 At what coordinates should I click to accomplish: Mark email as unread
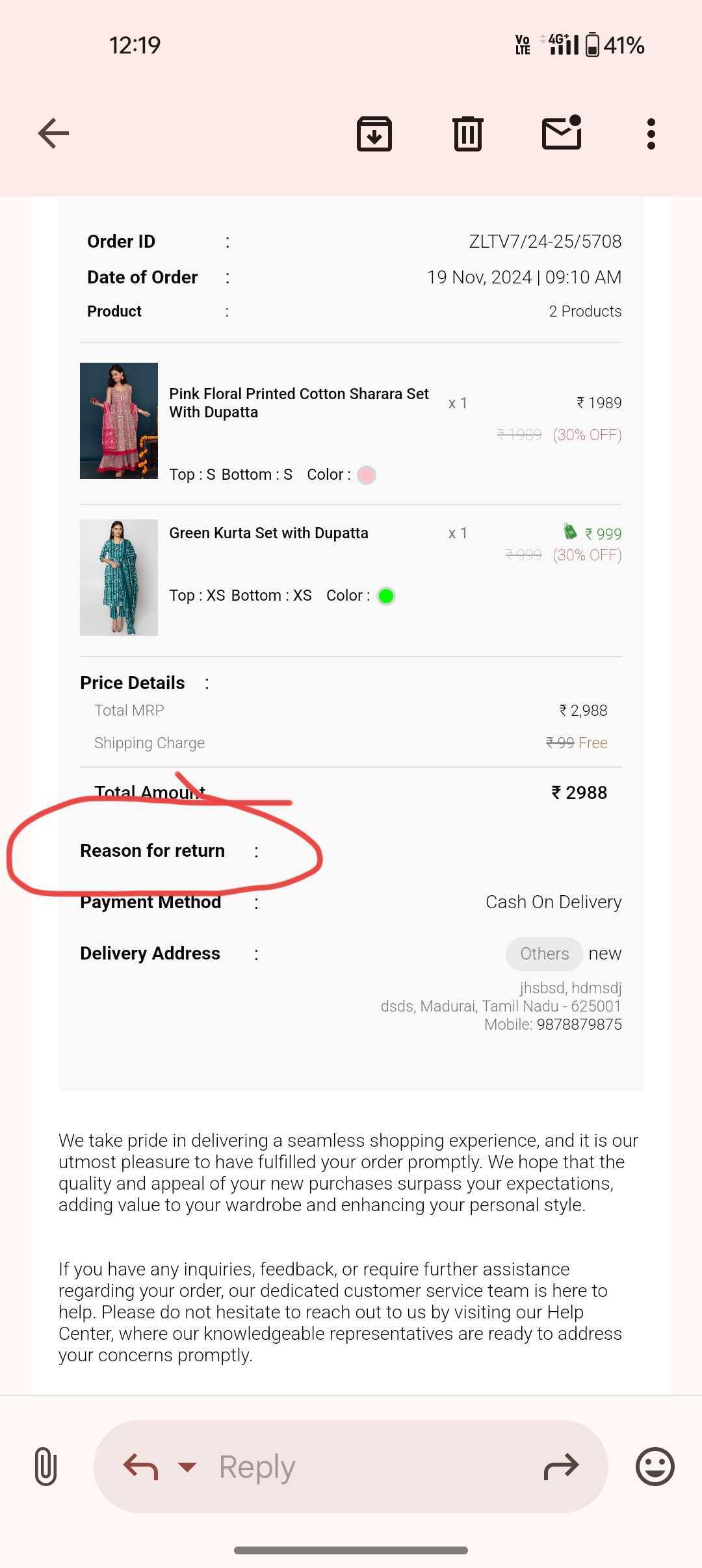pos(562,133)
